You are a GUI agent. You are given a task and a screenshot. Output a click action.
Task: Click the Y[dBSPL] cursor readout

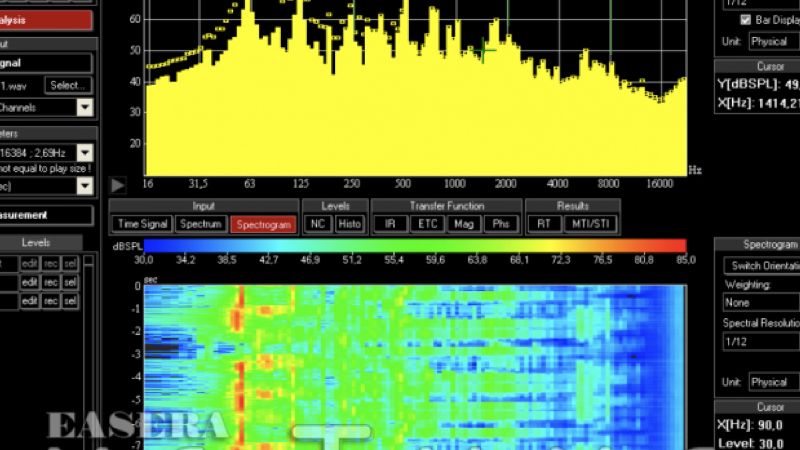[758, 85]
